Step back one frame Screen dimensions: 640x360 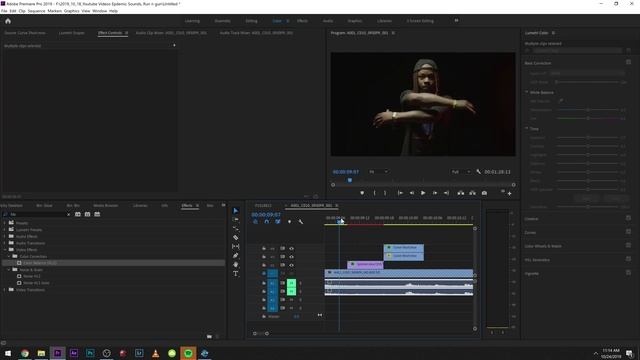point(412,193)
